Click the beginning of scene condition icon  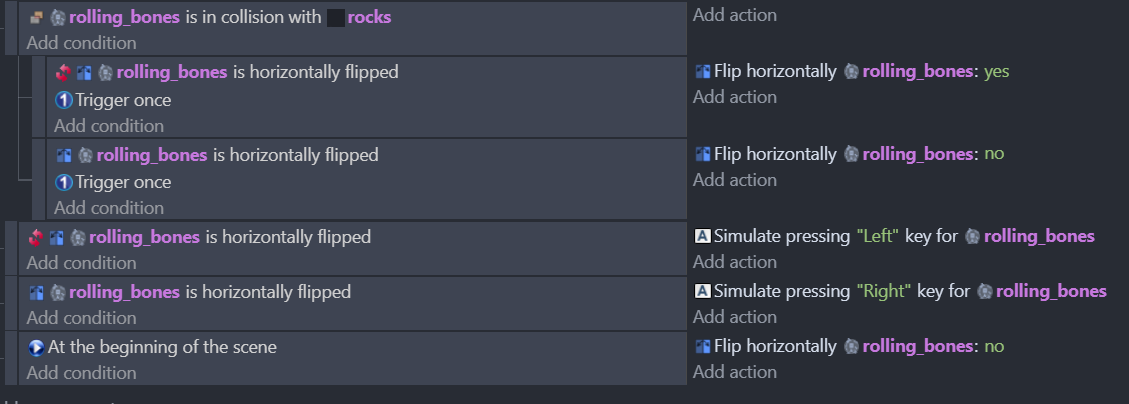37,347
